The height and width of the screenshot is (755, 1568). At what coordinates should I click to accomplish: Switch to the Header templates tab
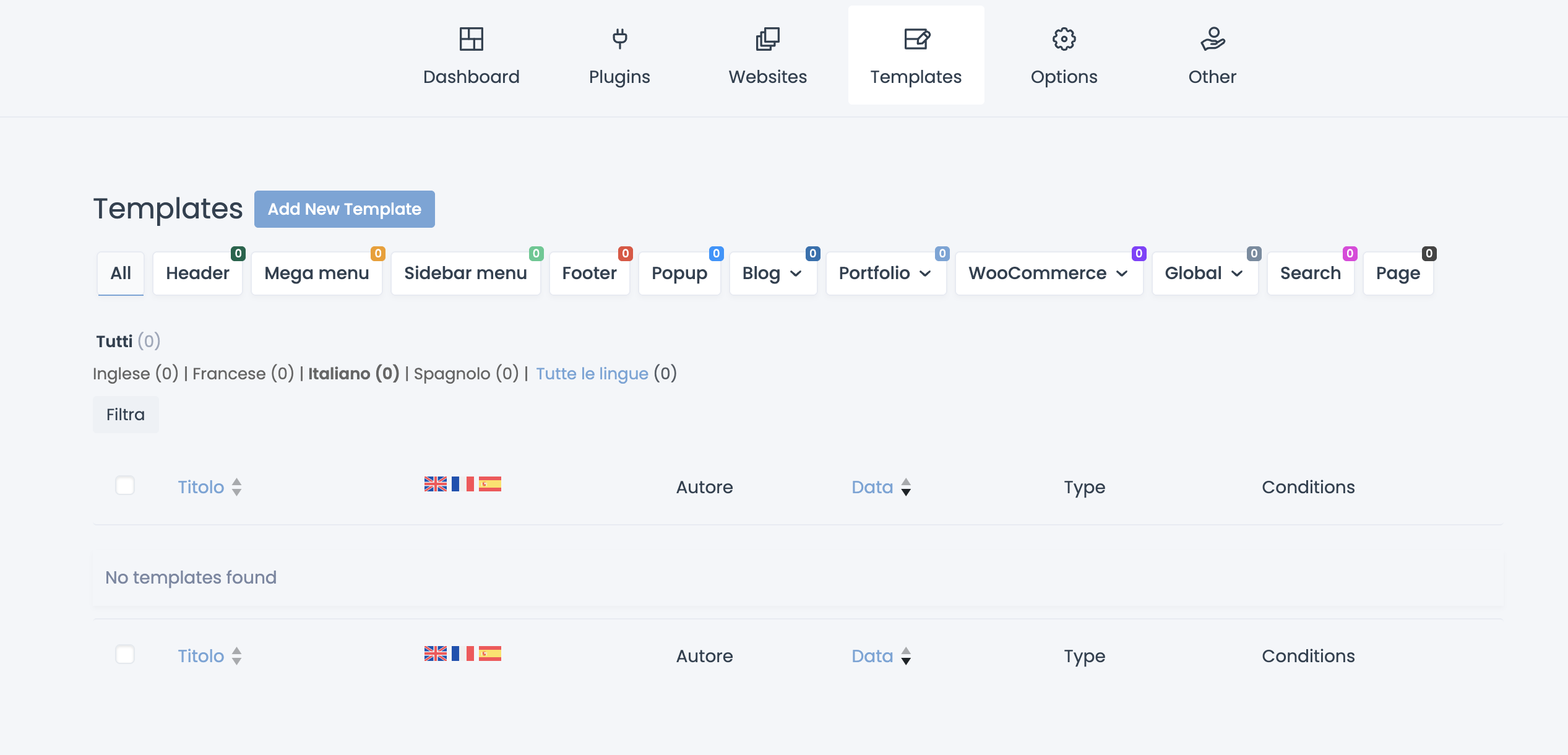(197, 274)
